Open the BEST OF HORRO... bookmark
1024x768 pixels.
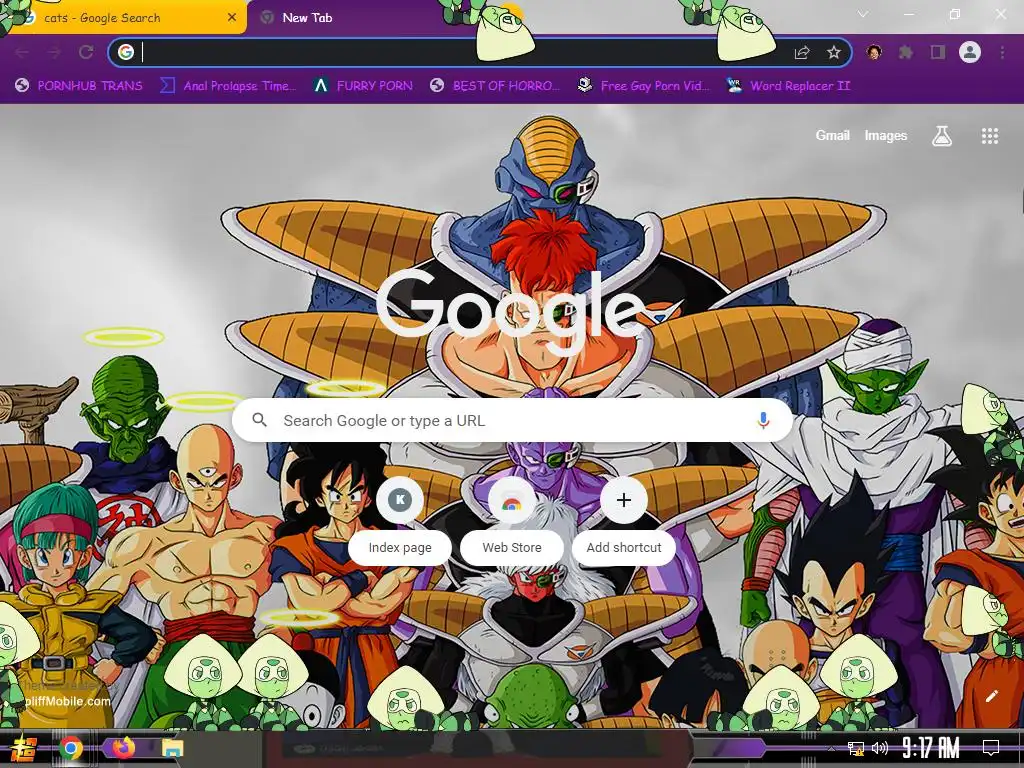pyautogui.click(x=495, y=86)
